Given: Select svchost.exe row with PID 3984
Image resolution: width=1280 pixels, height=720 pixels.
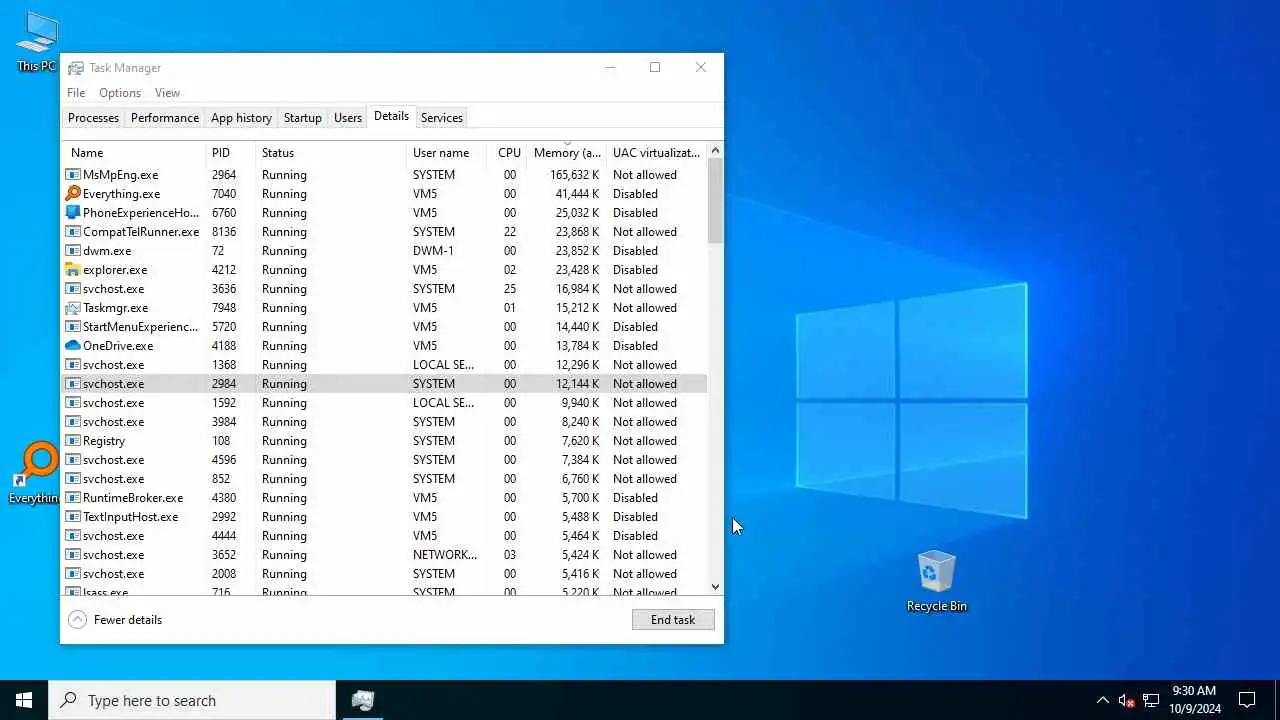Looking at the screenshot, I should click(385, 421).
